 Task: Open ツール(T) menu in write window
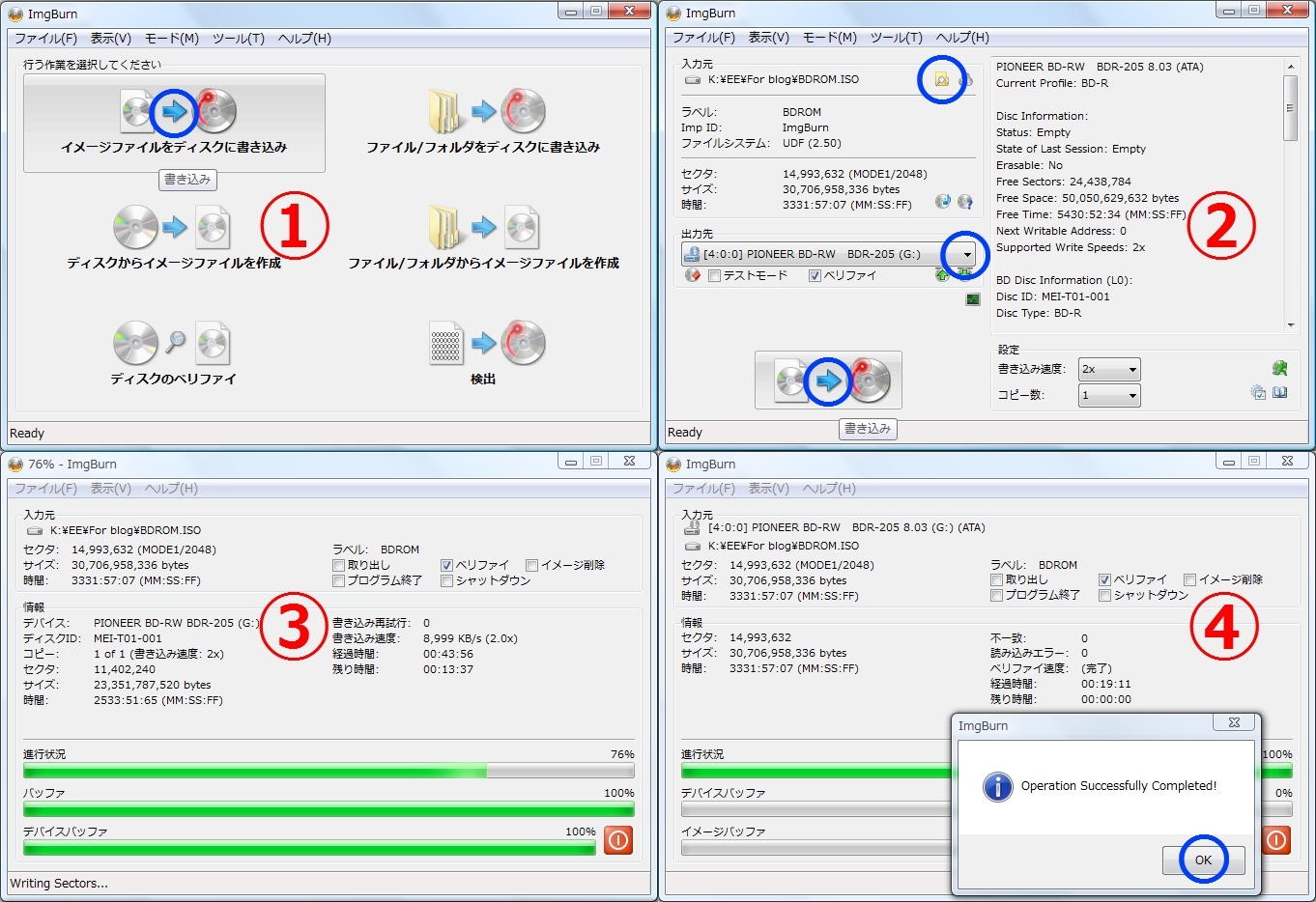(897, 38)
